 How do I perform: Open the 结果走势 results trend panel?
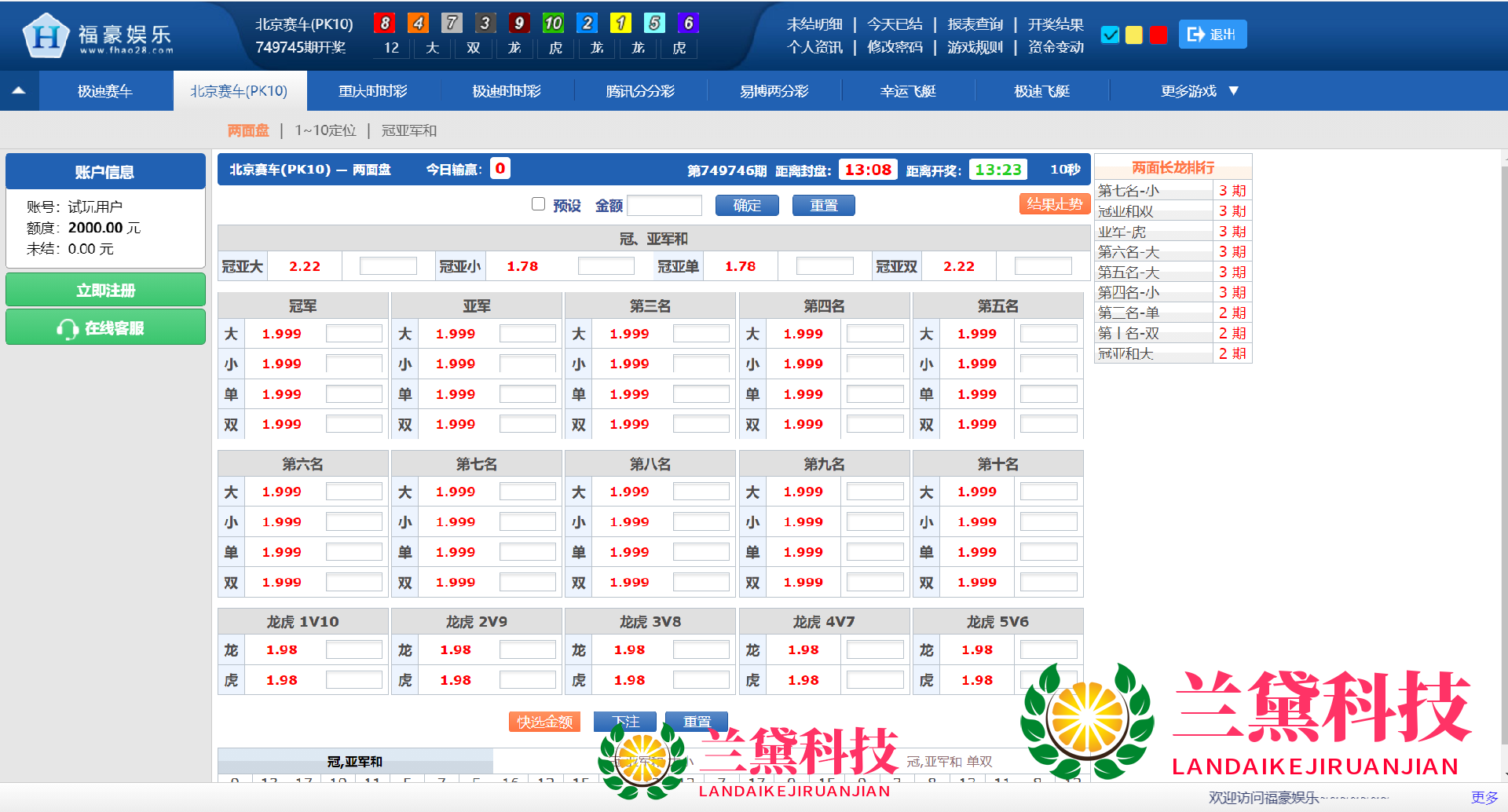point(1054,204)
